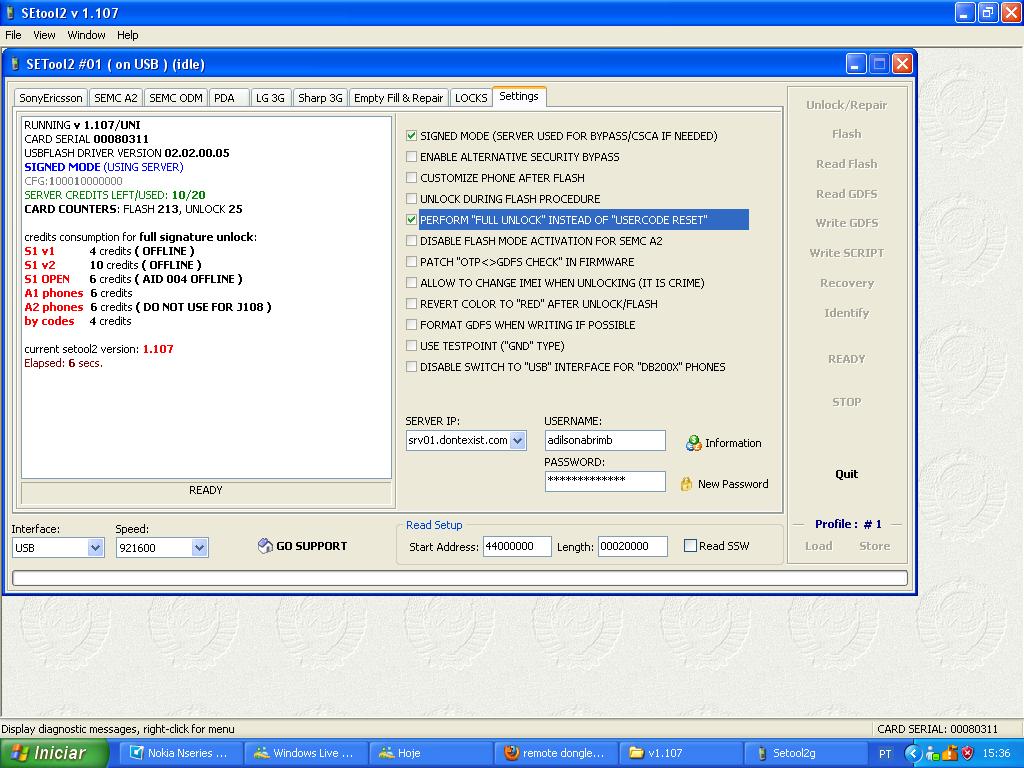Image resolution: width=1024 pixels, height=768 pixels.
Task: Click the New Password lock icon
Action: [x=686, y=484]
